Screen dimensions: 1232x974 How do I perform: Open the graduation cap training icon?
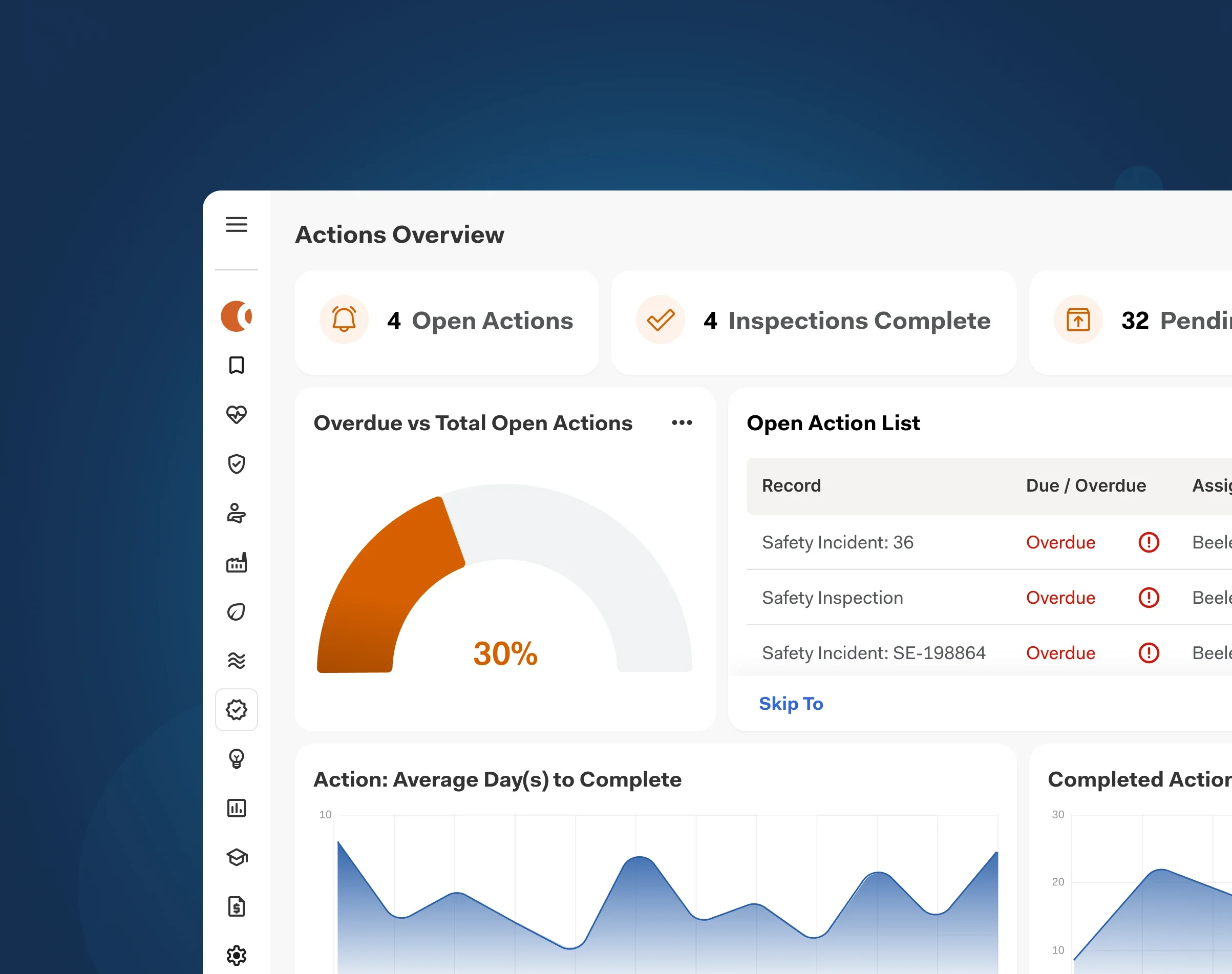pos(236,857)
